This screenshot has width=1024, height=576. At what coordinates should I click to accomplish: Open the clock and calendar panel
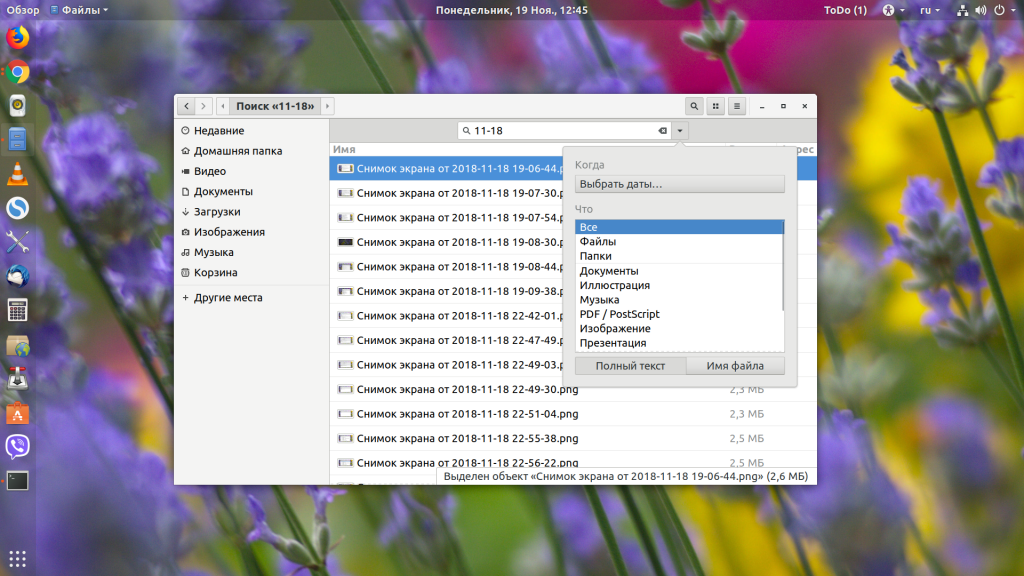pos(511,10)
